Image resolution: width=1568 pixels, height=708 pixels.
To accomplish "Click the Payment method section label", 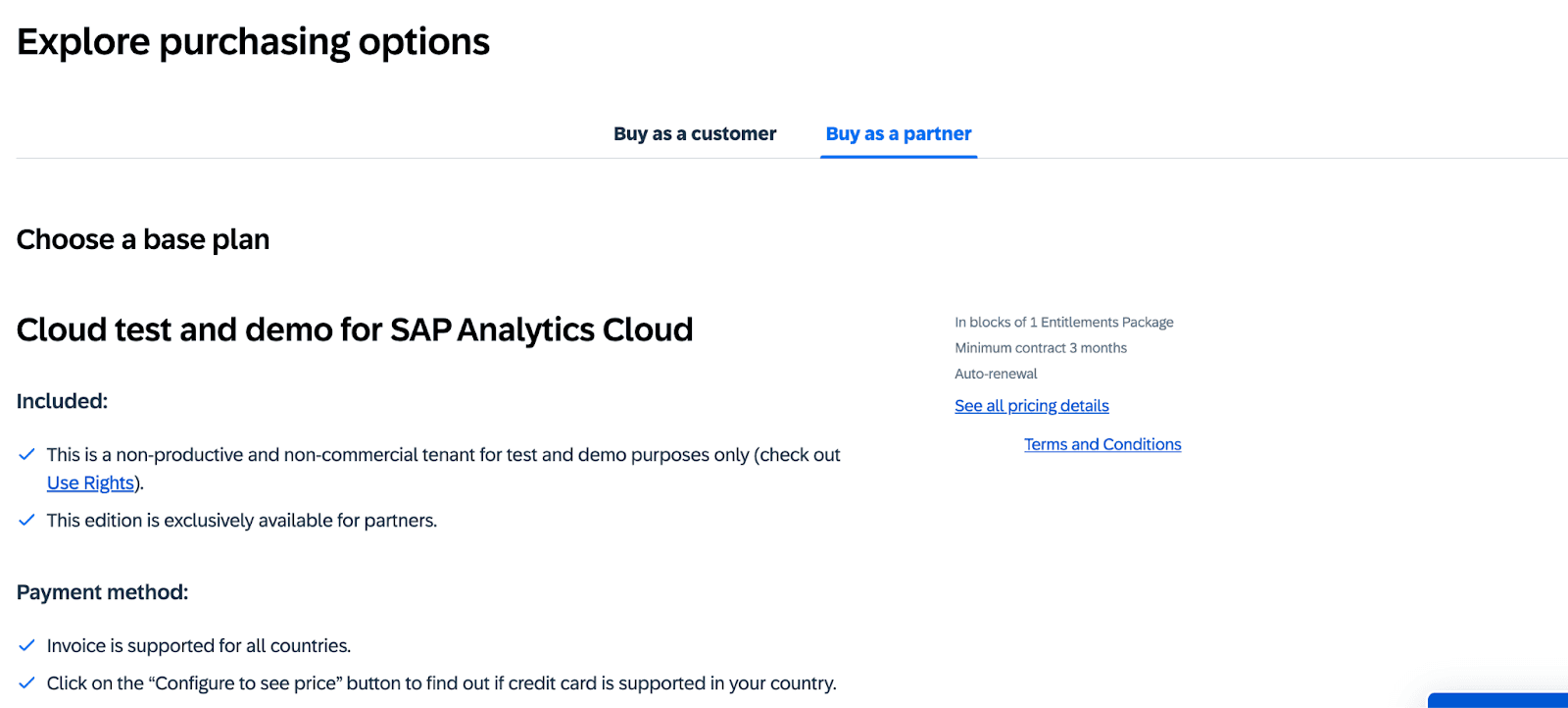I will (102, 591).
